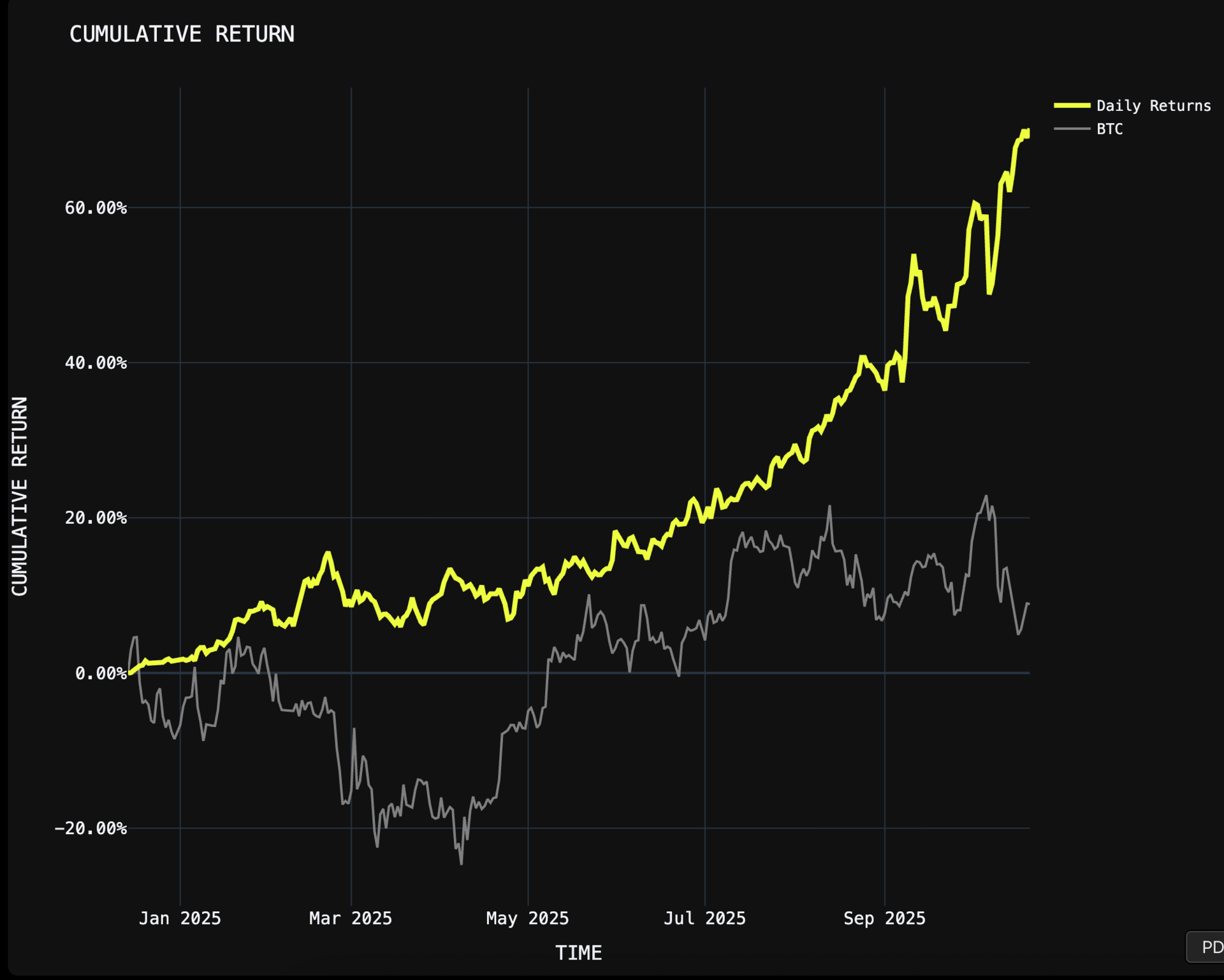1224x980 pixels.
Task: Click the CUMULATIVE RETURN chart title
Action: (182, 34)
